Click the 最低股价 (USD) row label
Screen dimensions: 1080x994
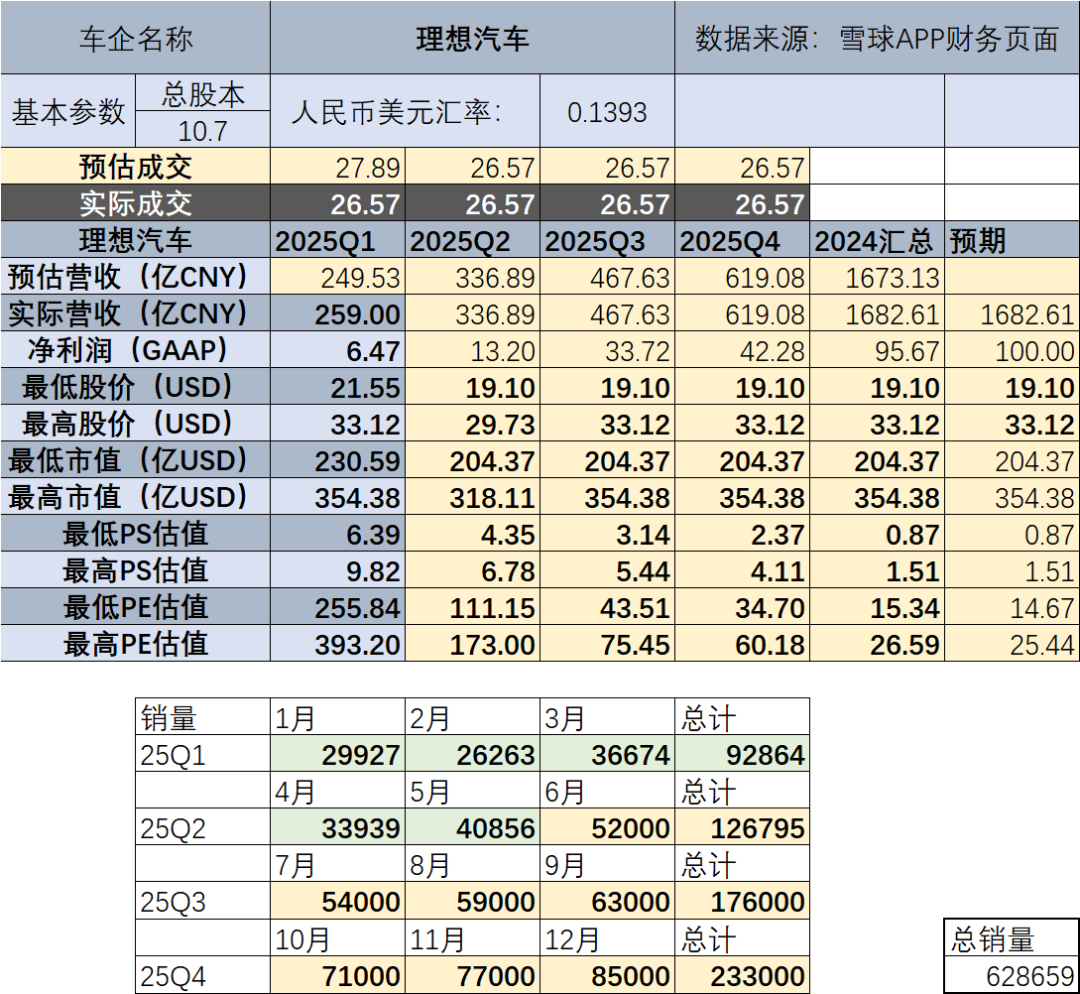135,386
